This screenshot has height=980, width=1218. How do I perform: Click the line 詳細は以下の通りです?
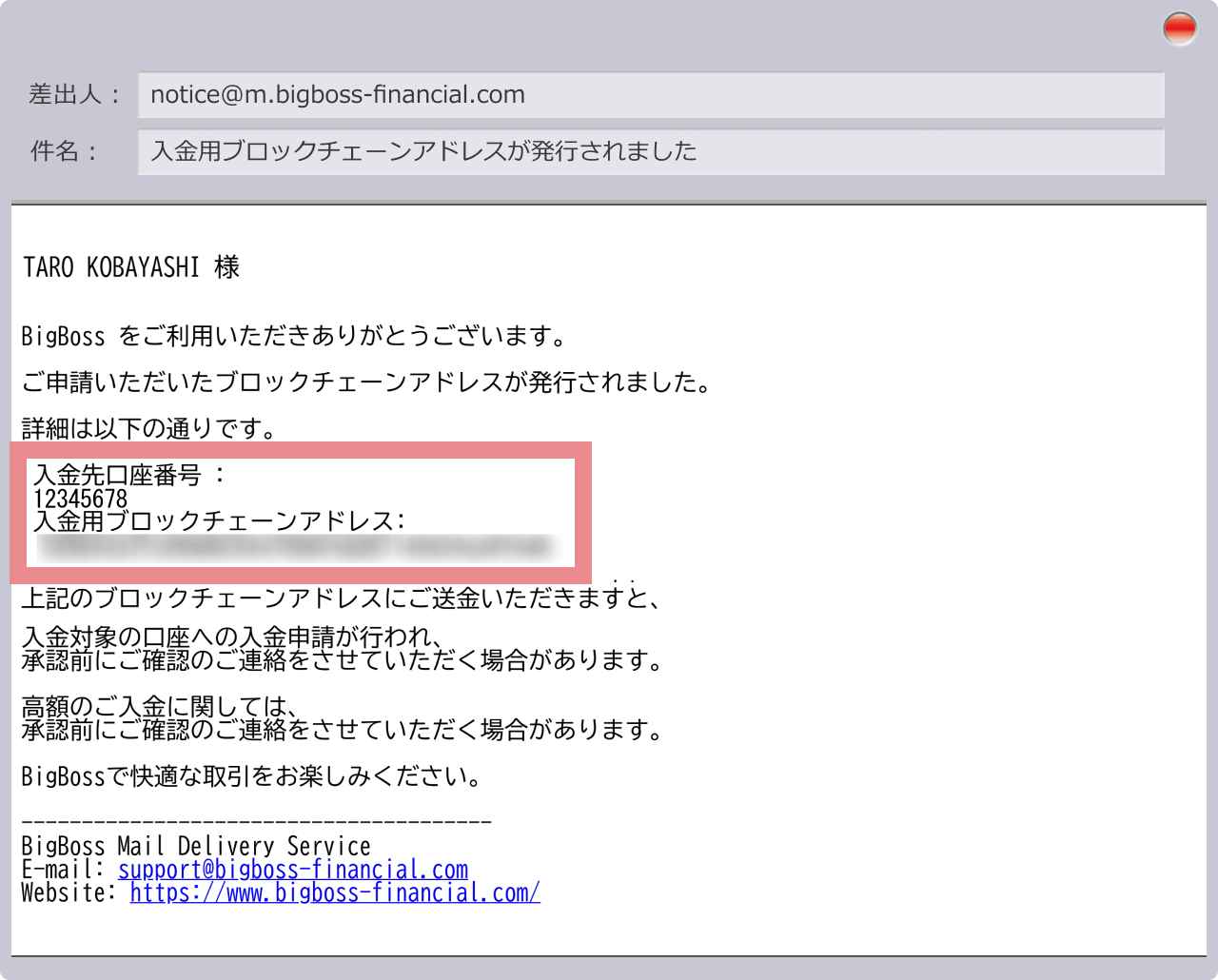pyautogui.click(x=149, y=429)
